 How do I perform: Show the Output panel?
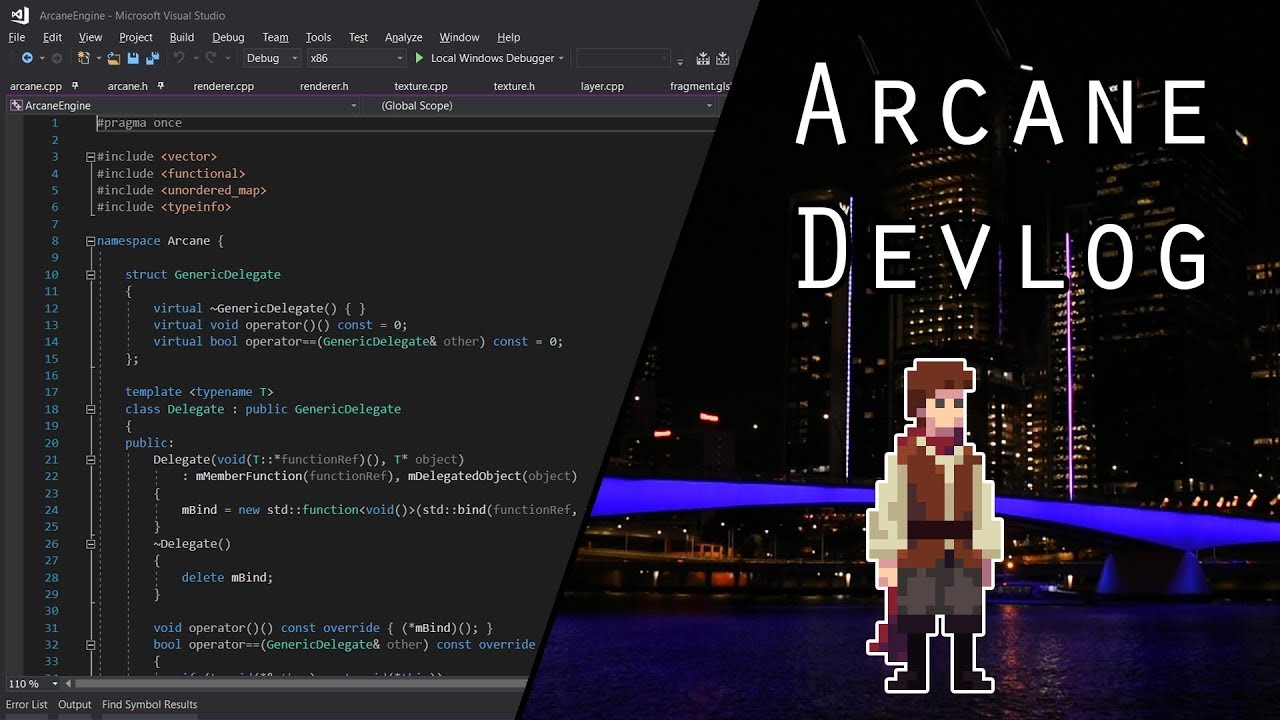[x=75, y=705]
